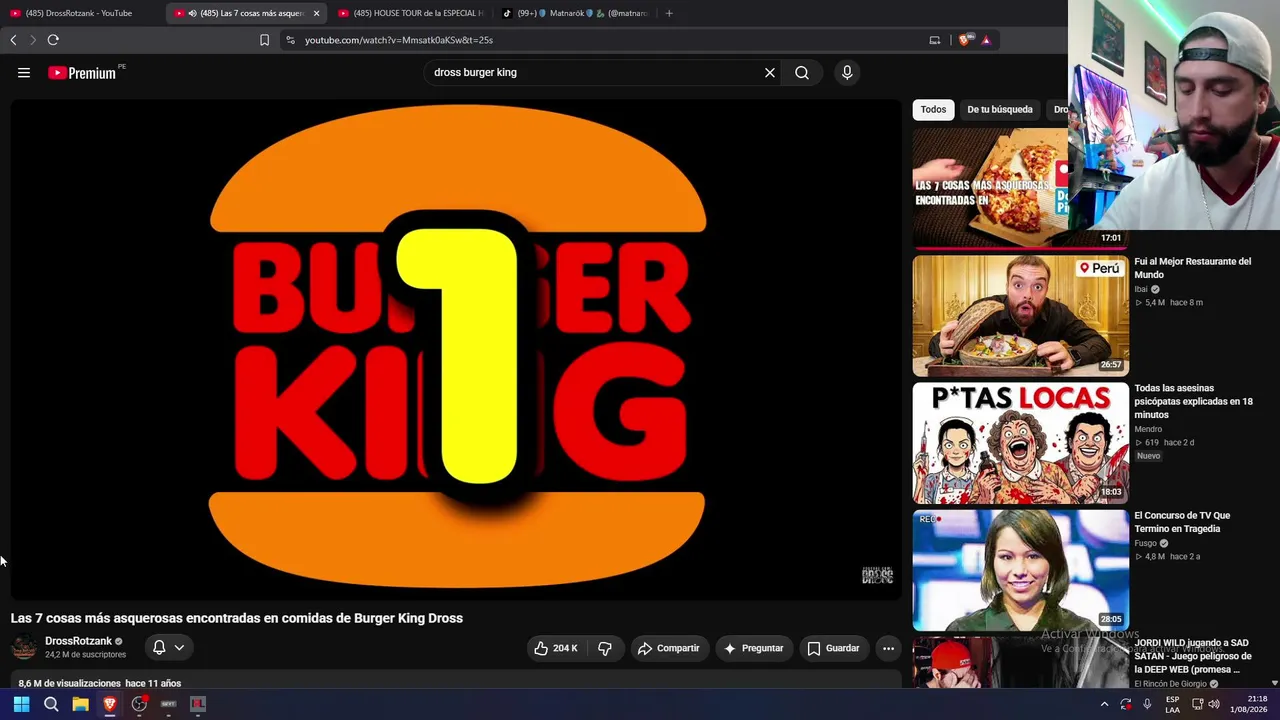The width and height of the screenshot is (1280, 720).
Task: Click the Compartir button
Action: (669, 648)
